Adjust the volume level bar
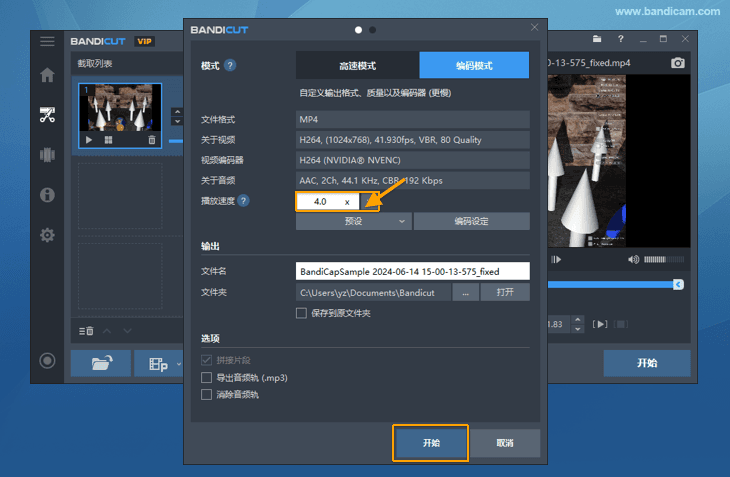 click(664, 259)
